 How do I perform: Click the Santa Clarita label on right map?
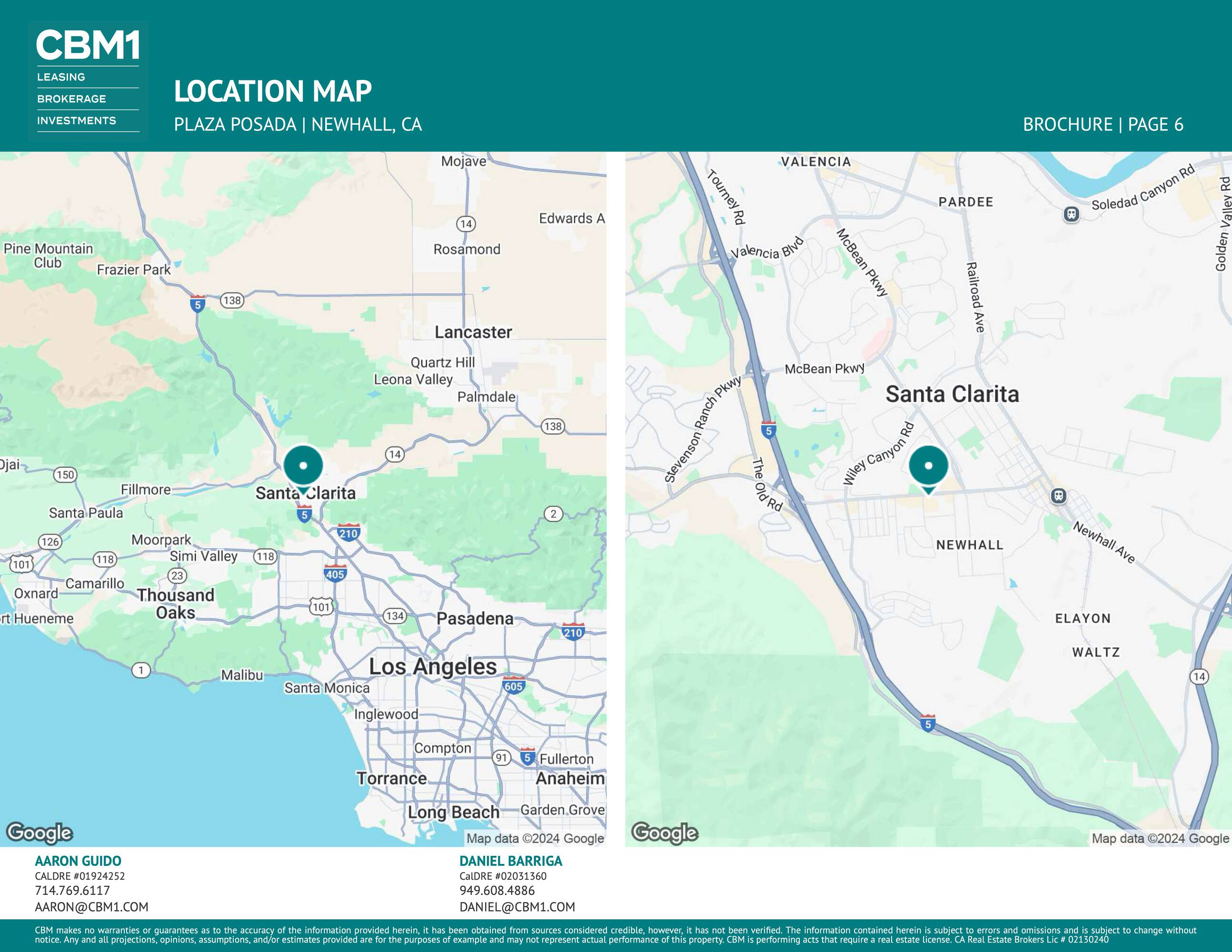[952, 394]
